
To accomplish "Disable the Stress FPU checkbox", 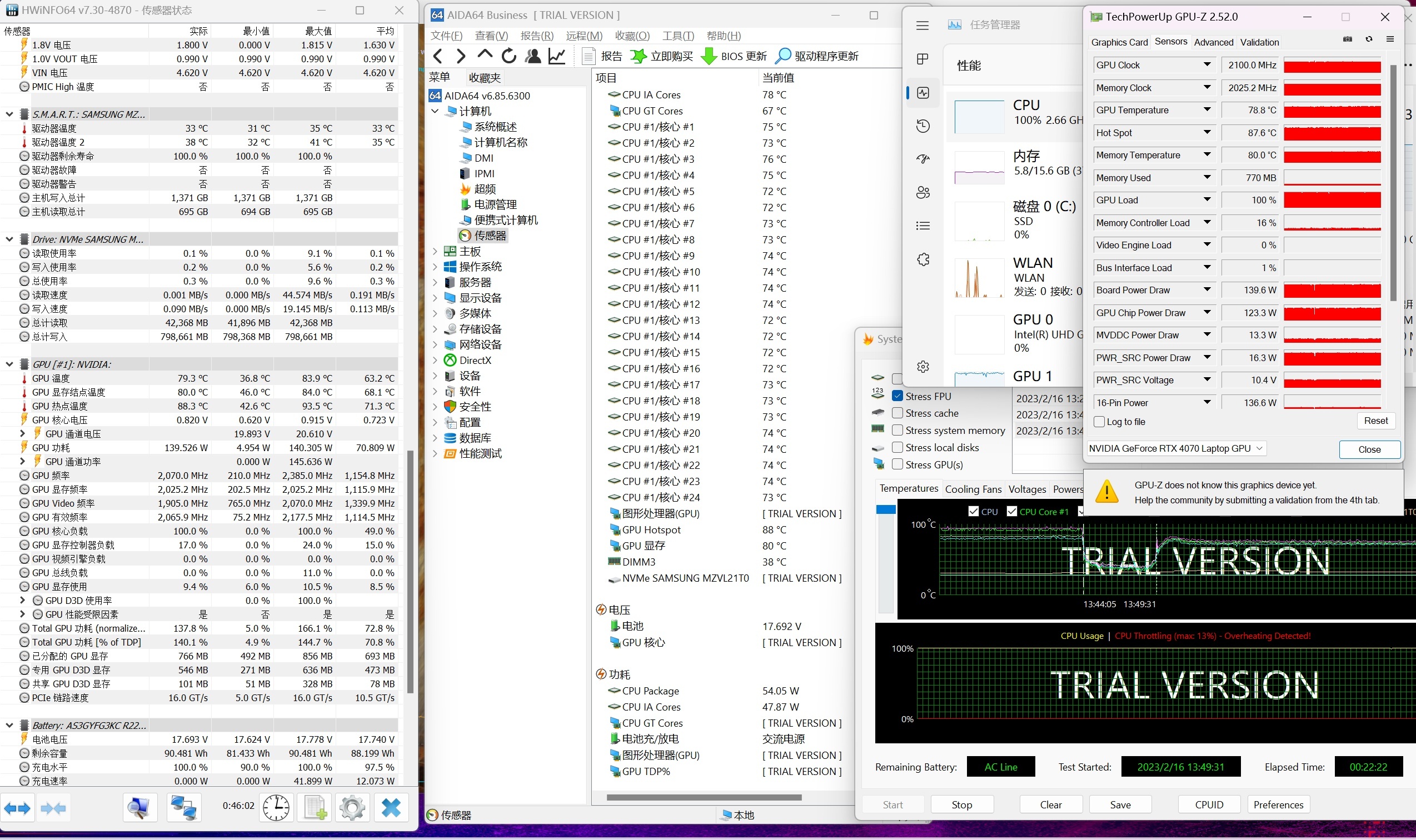I will pos(898,396).
